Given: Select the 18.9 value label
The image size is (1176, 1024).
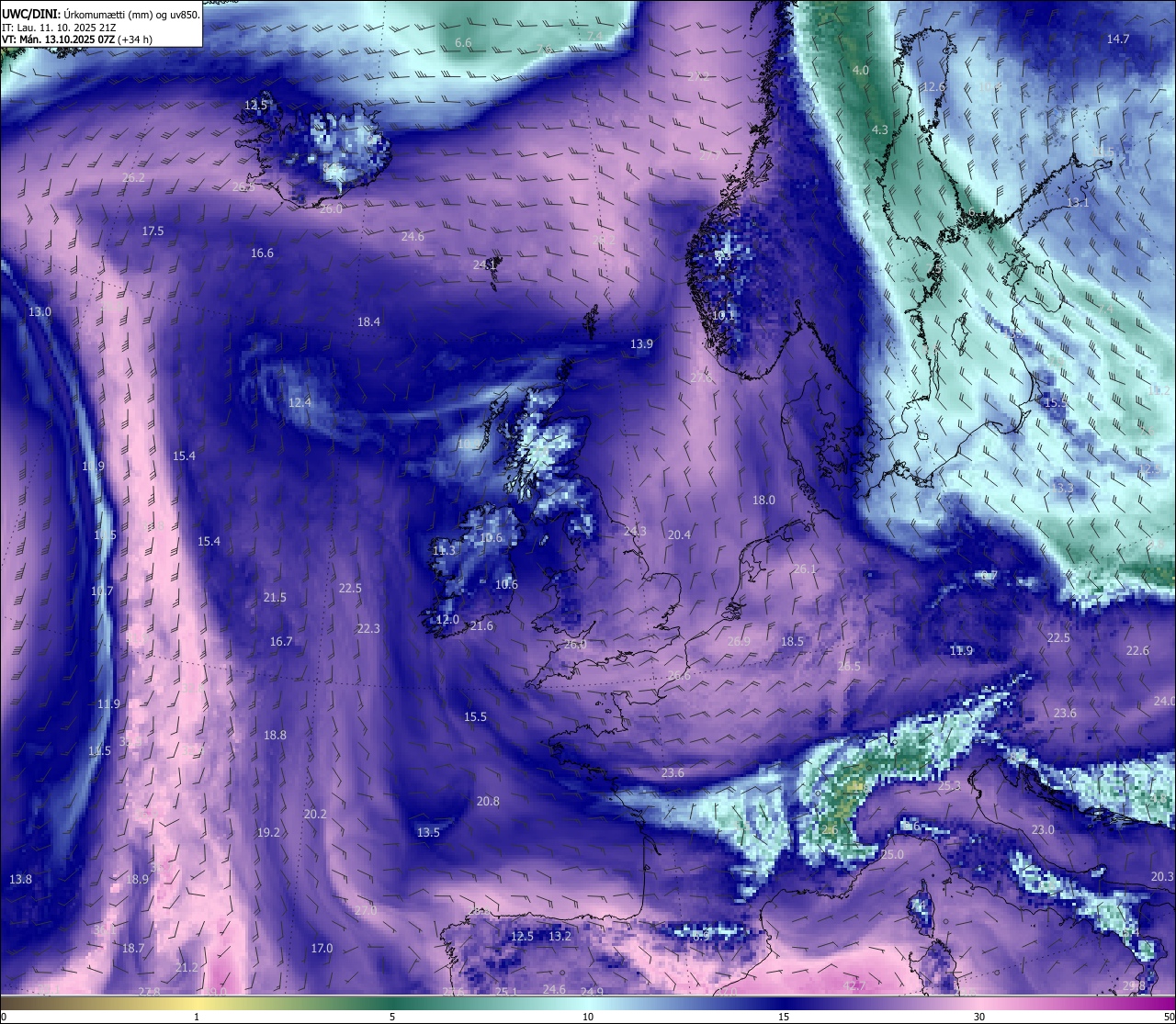Looking at the screenshot, I should [137, 879].
